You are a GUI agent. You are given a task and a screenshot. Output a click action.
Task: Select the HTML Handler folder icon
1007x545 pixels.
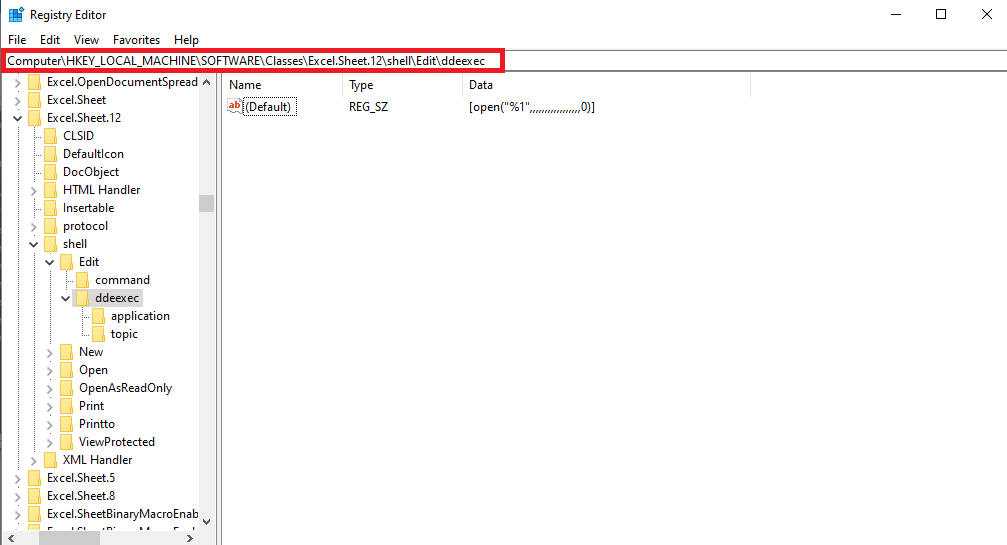coord(51,190)
